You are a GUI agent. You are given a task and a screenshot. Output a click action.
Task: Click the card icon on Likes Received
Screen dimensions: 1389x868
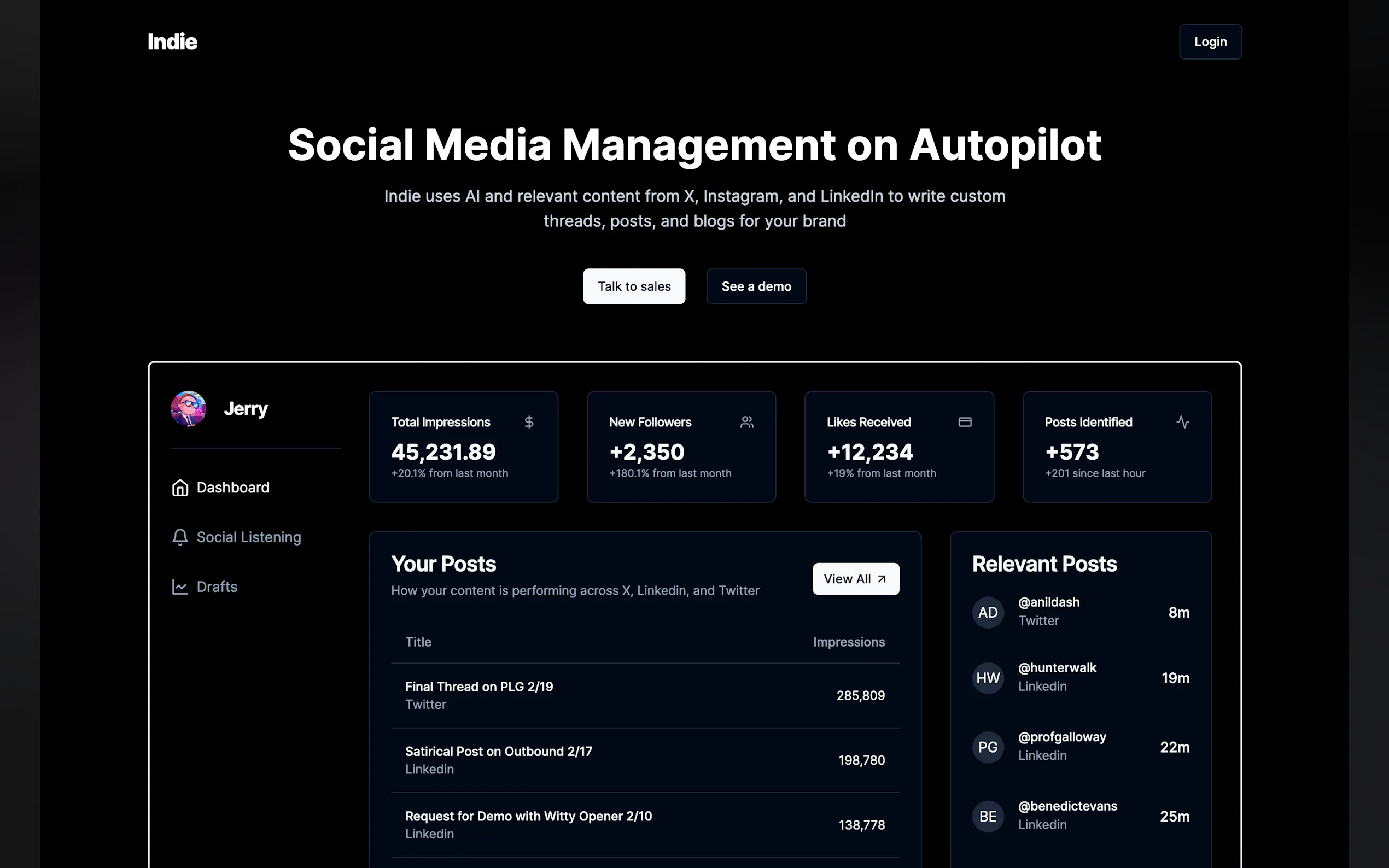click(x=965, y=422)
